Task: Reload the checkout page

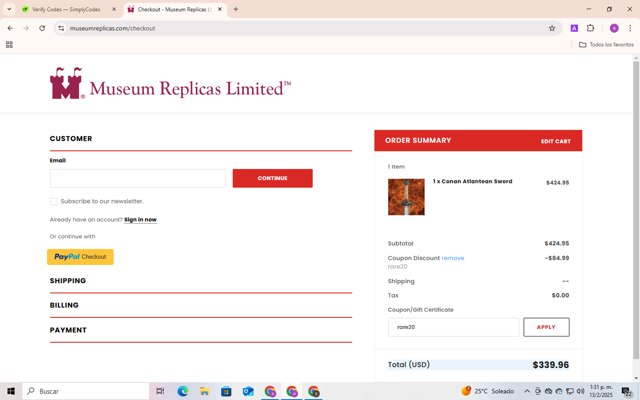Action: 42,28
